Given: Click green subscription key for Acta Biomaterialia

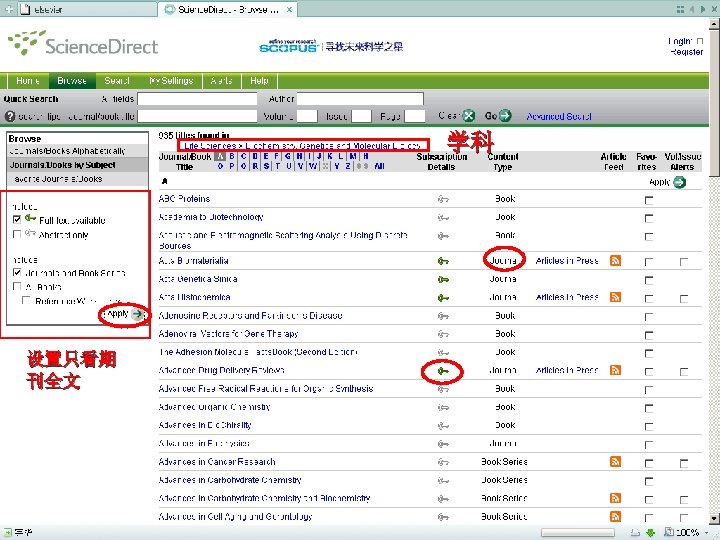Looking at the screenshot, I should [x=443, y=261].
